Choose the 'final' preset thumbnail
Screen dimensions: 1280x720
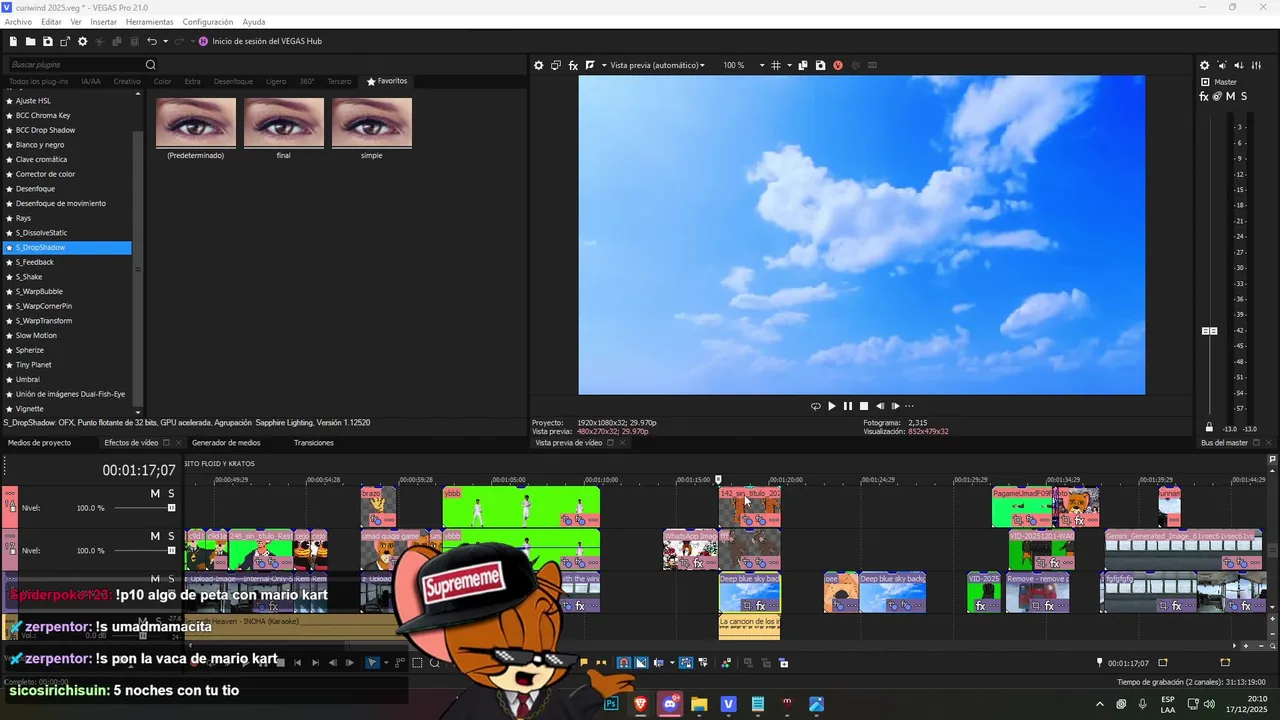(x=284, y=122)
